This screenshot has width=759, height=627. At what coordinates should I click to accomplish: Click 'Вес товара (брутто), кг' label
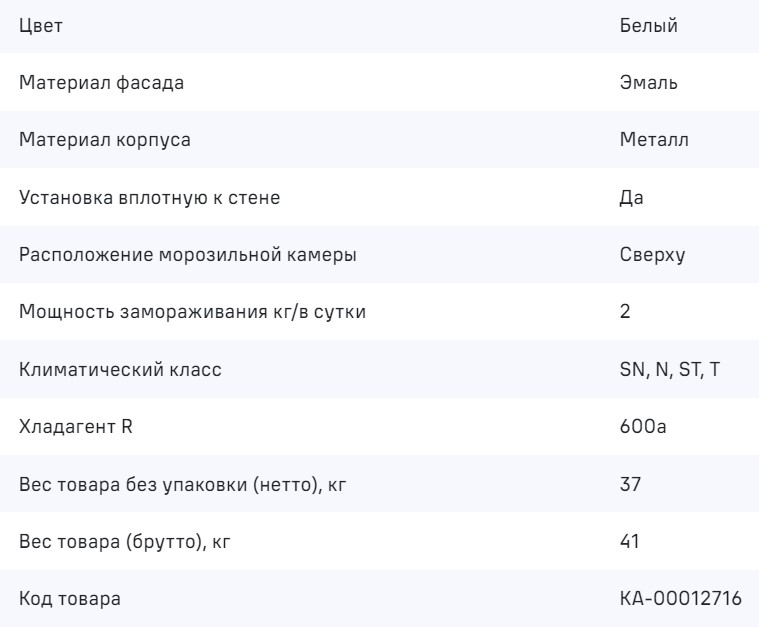coord(130,543)
